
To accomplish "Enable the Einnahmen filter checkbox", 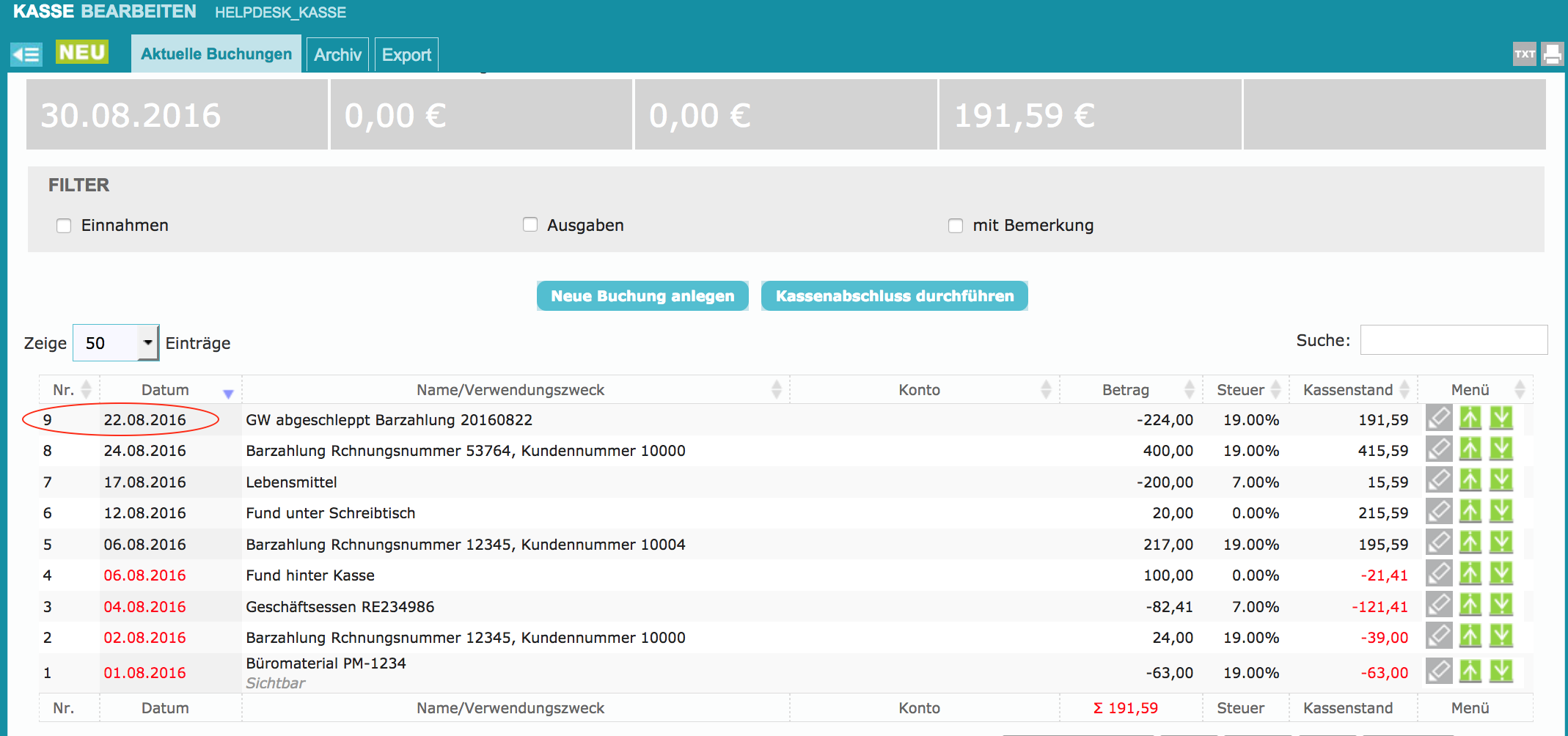I will [x=64, y=226].
